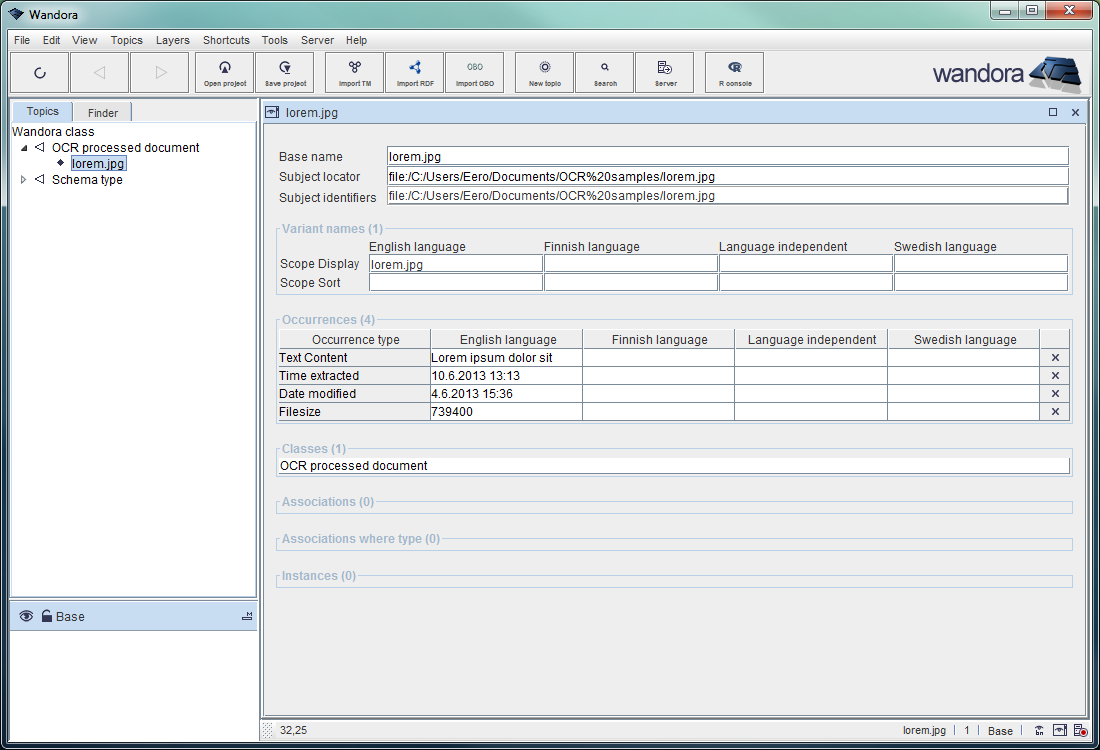Click the Base name input field
Image resolution: width=1100 pixels, height=750 pixels.
click(x=727, y=156)
